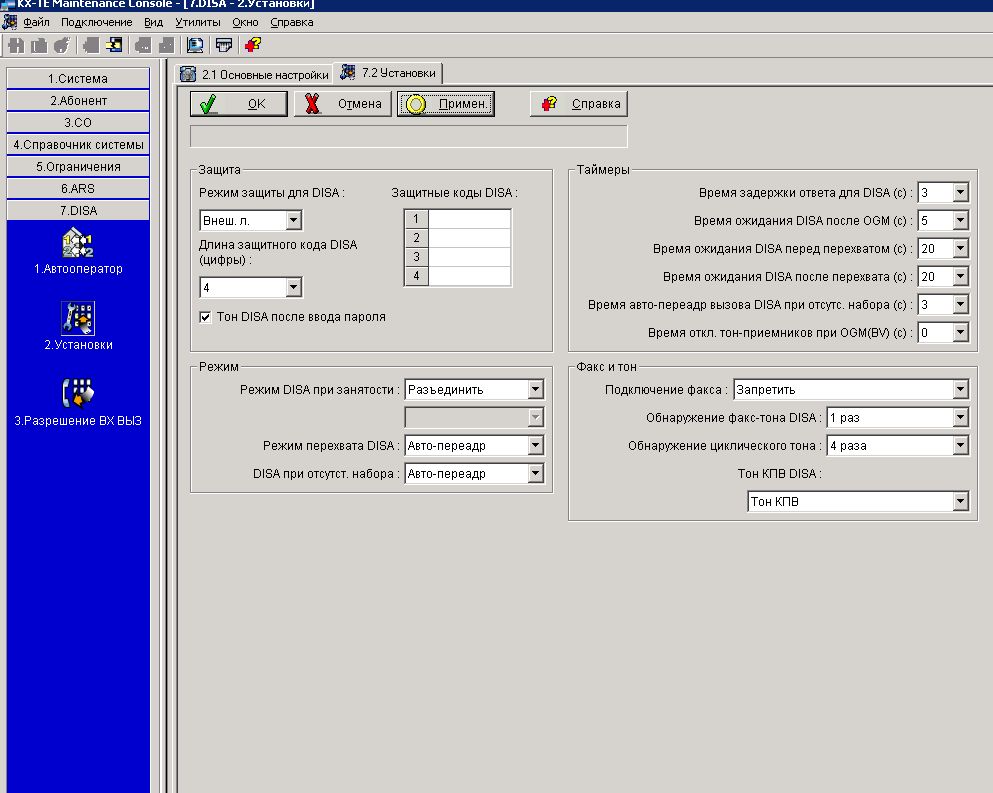The height and width of the screenshot is (793, 993).
Task: Click DISA security code field number 1
Action: pyautogui.click(x=469, y=219)
